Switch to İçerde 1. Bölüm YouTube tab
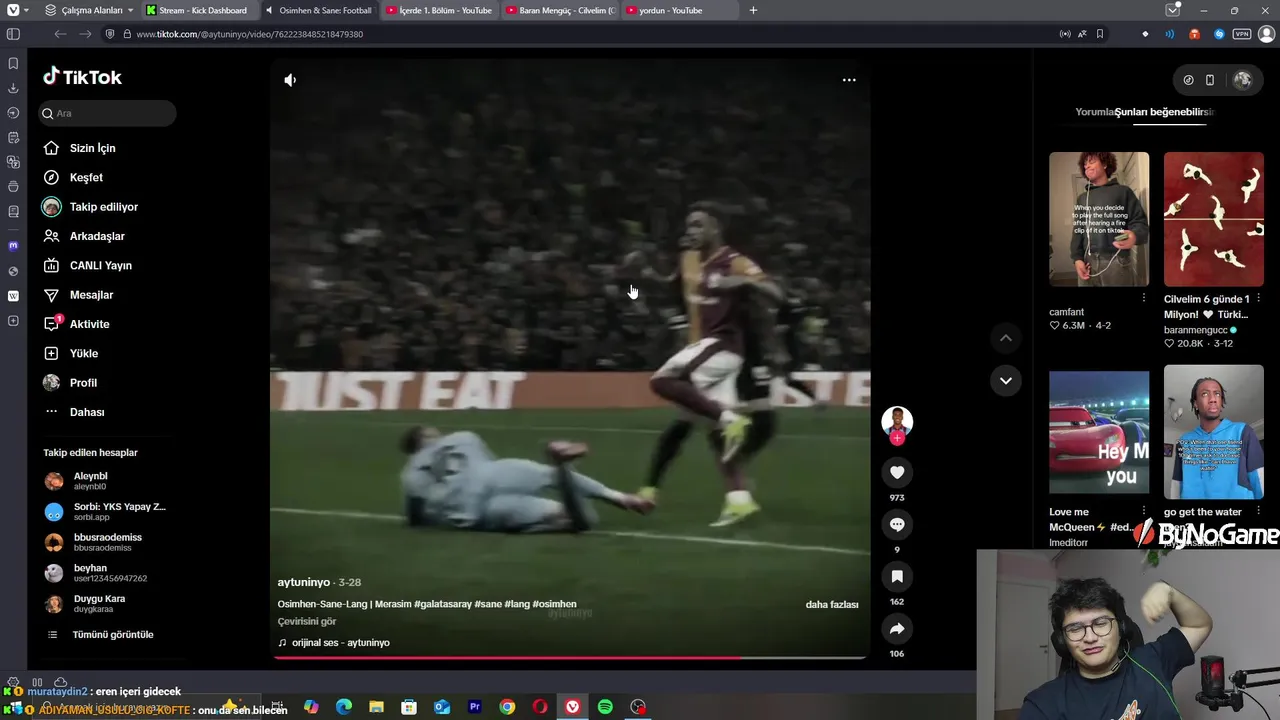This screenshot has width=1280, height=720. pos(440,10)
